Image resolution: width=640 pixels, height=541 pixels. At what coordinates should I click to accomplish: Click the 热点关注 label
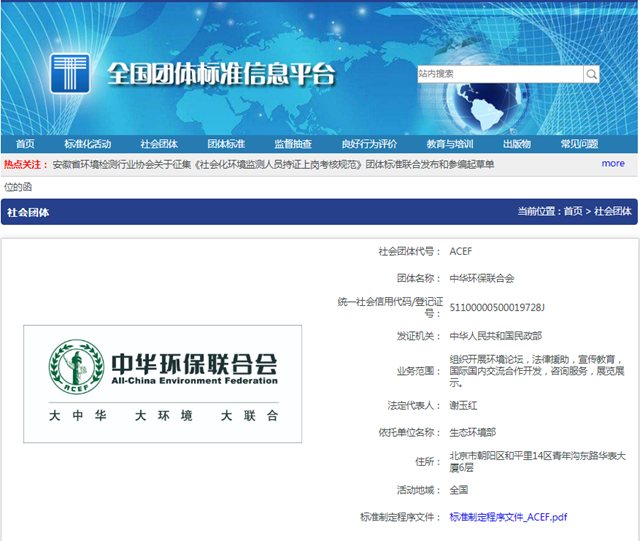(25, 164)
